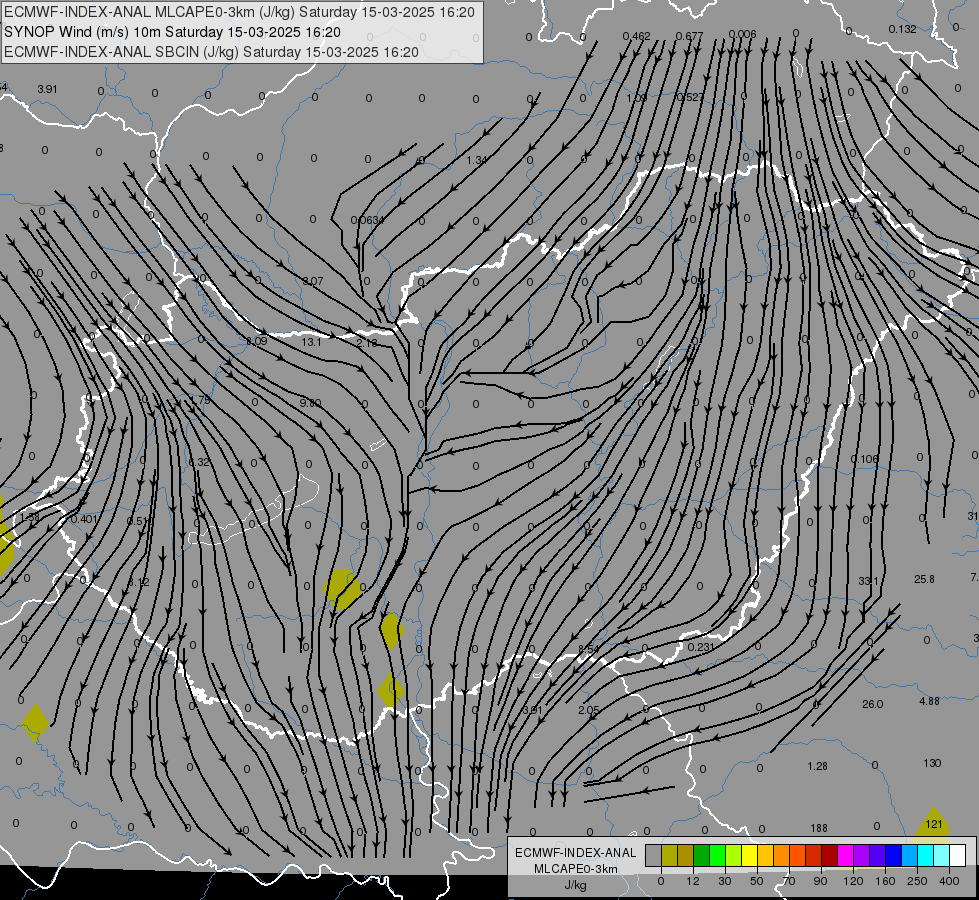Image resolution: width=979 pixels, height=900 pixels.
Task: Select the bright green legend swatch
Action: point(717,855)
